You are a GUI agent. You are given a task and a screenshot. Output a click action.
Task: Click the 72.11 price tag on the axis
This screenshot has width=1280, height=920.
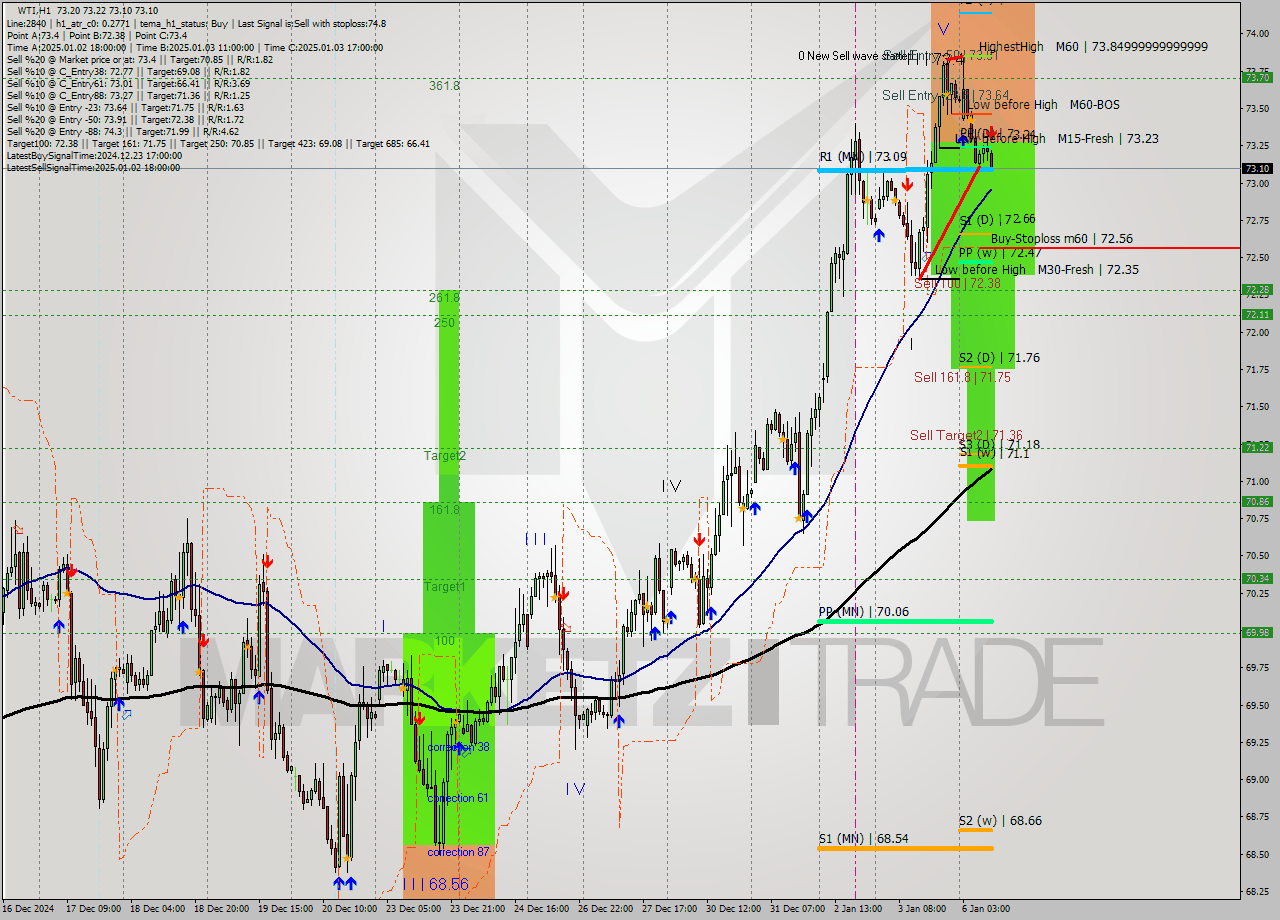point(1257,314)
